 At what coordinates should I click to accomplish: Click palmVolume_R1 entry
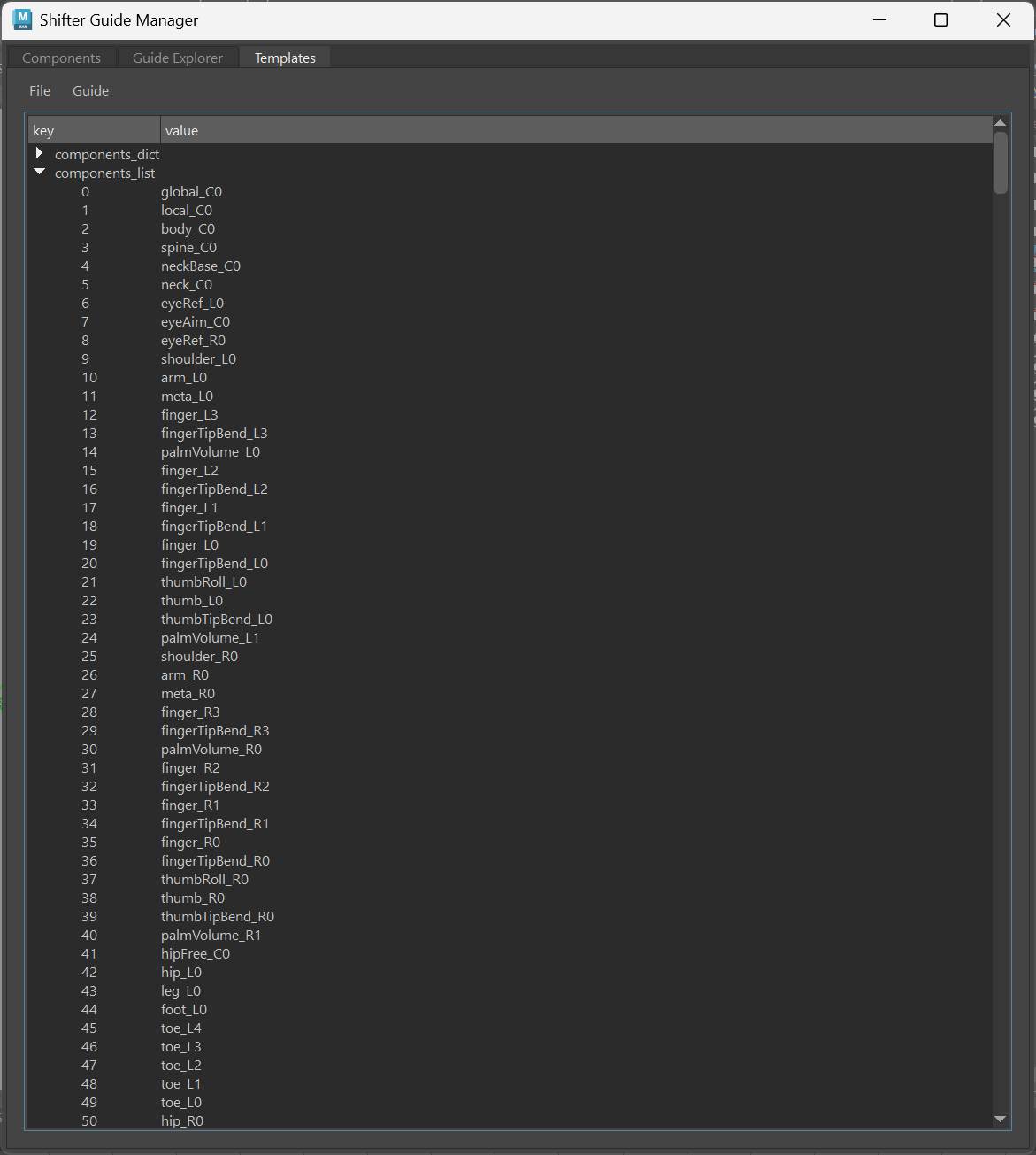[510, 935]
